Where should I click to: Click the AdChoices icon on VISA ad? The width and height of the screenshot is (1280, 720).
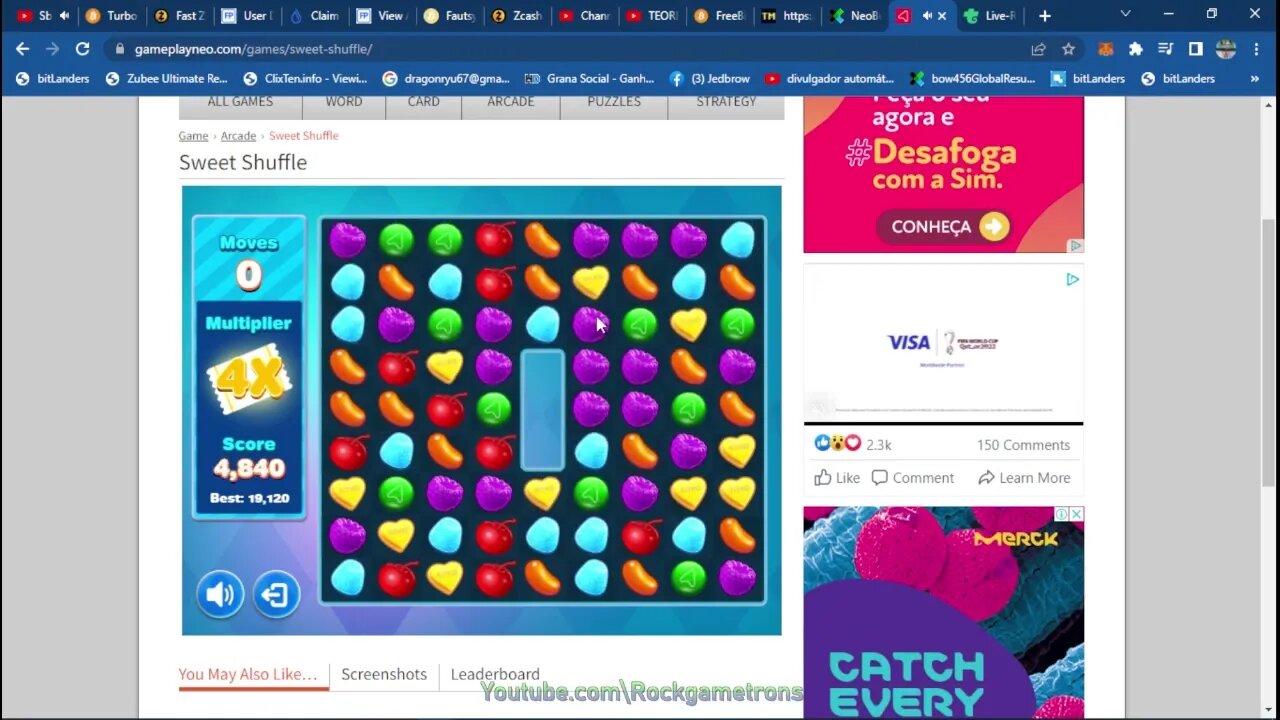pyautogui.click(x=1072, y=280)
